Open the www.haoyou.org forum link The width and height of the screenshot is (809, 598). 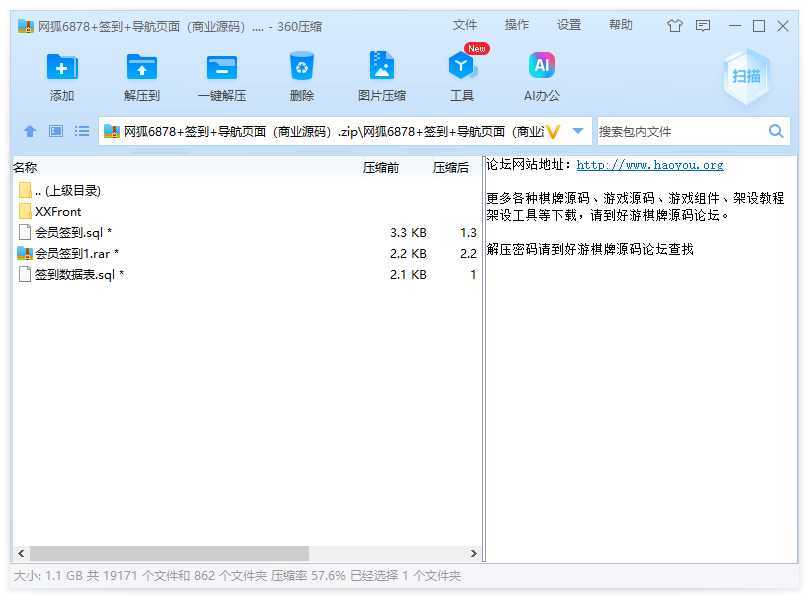pos(650,165)
